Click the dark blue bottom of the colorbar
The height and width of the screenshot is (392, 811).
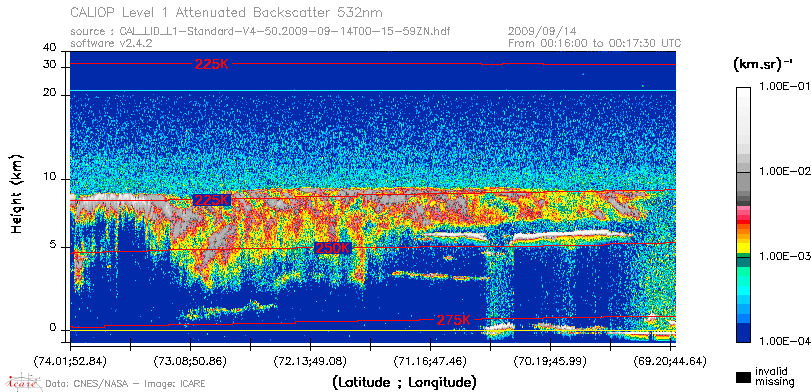743,332
